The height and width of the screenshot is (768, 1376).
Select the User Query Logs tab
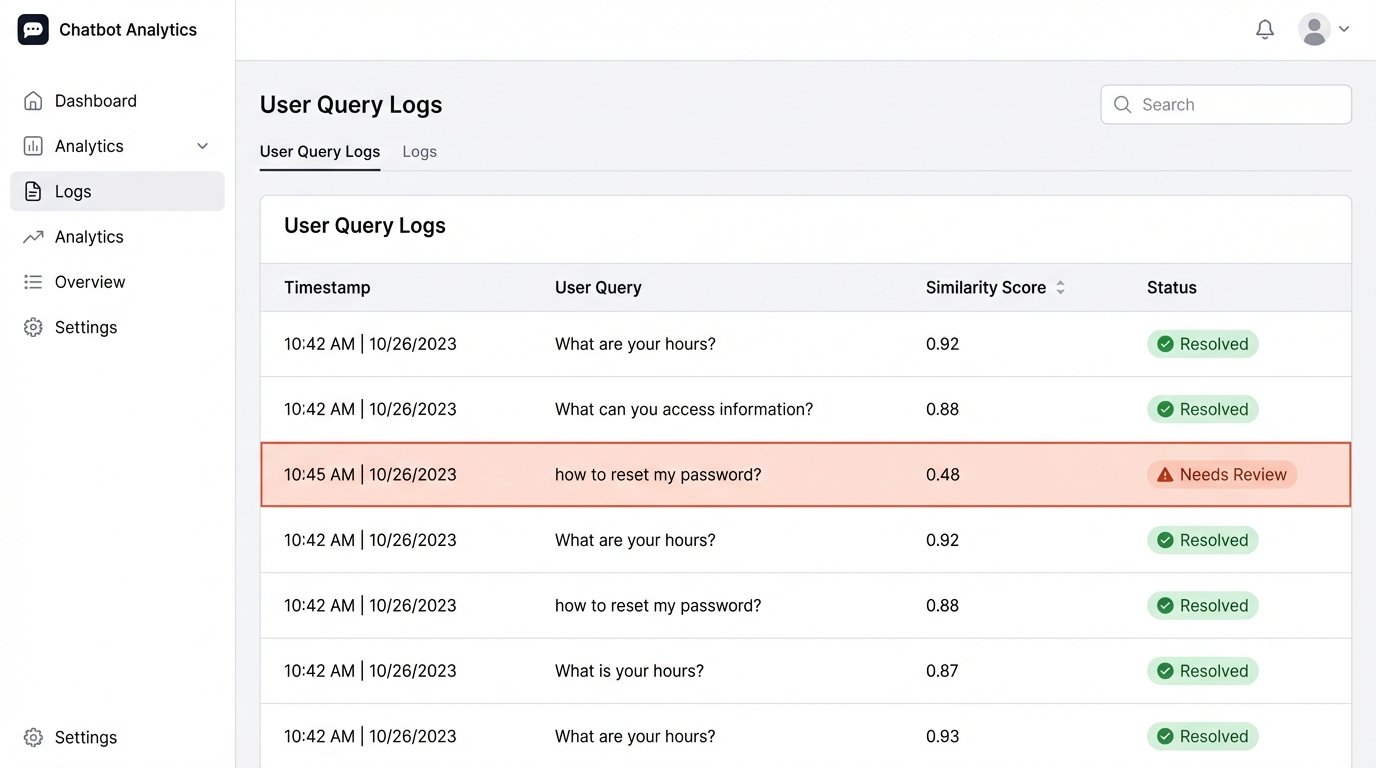click(320, 151)
